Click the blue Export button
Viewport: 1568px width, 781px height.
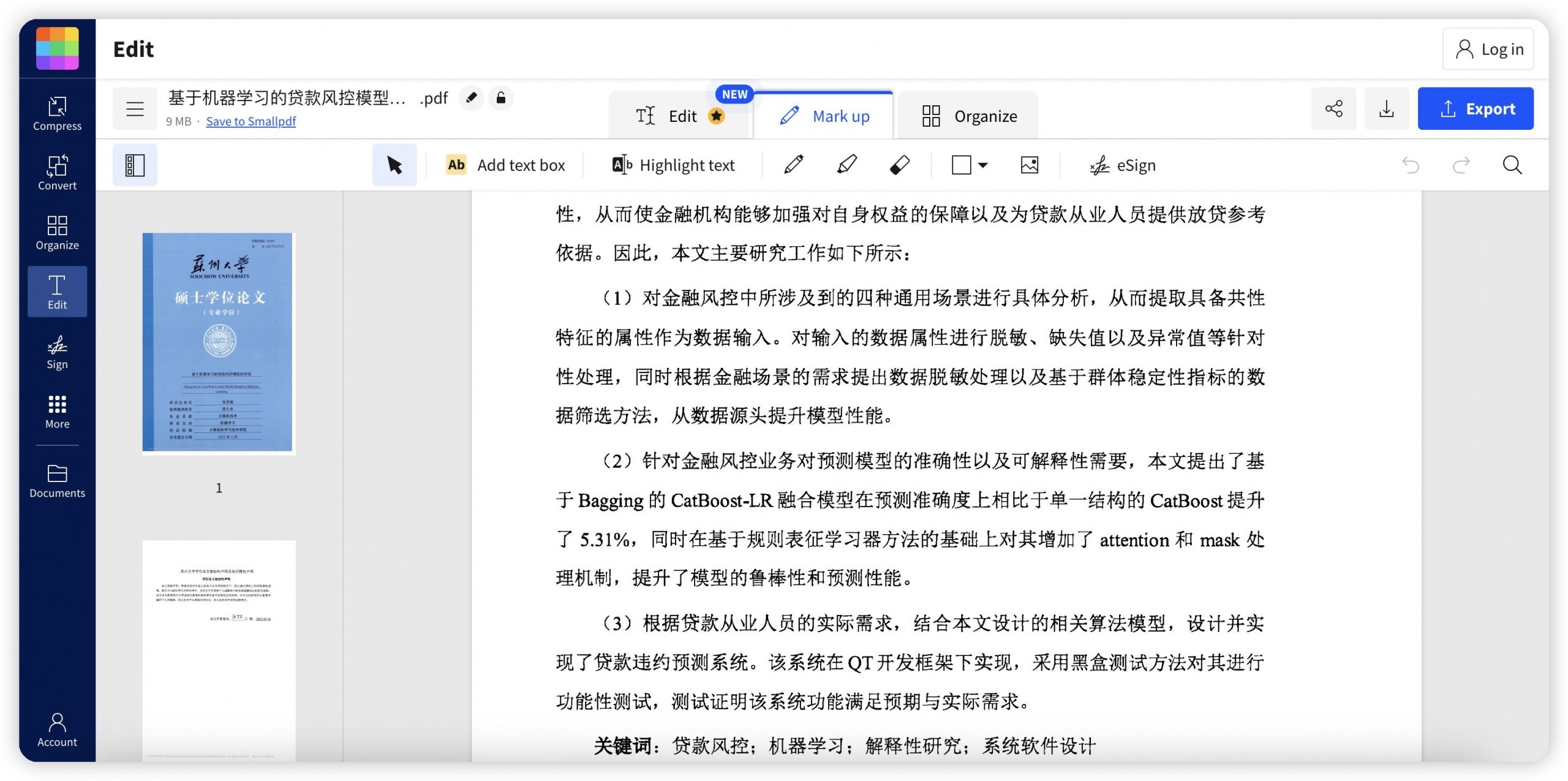pyautogui.click(x=1476, y=109)
